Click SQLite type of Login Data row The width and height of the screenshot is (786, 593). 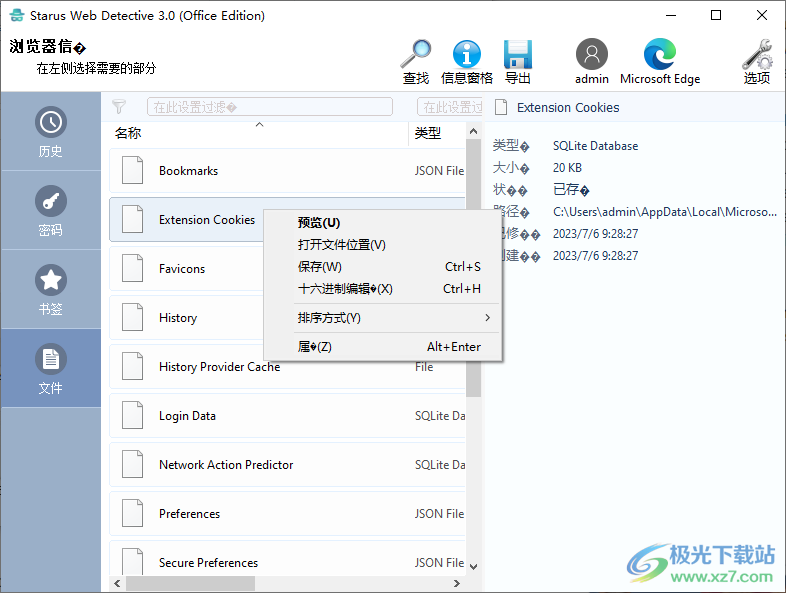click(x=440, y=416)
